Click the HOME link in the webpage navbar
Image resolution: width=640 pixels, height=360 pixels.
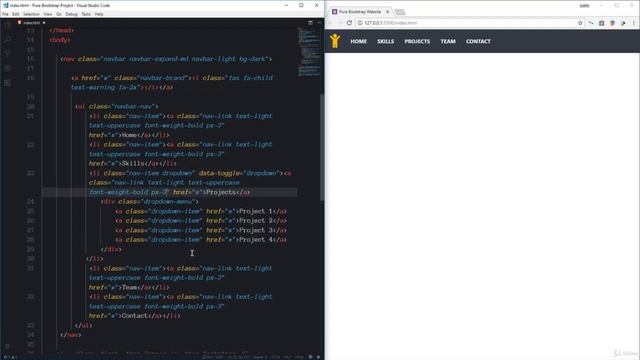coord(358,41)
